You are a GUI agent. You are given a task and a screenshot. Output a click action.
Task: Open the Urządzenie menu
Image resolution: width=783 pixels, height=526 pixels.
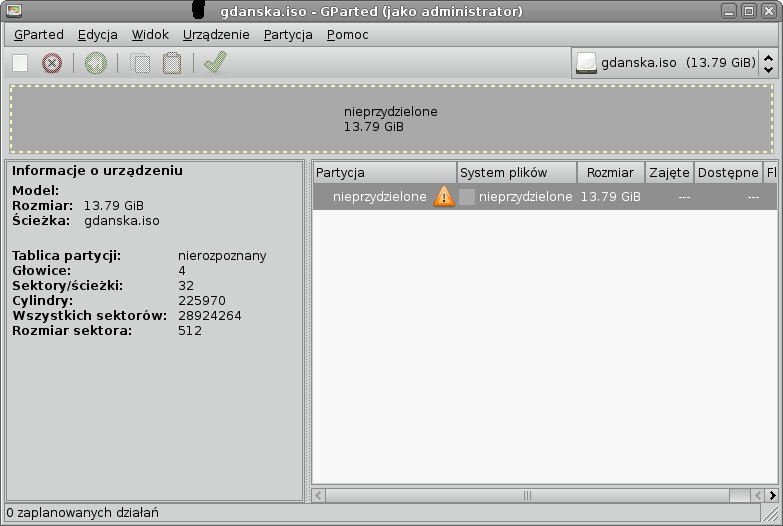tap(216, 34)
